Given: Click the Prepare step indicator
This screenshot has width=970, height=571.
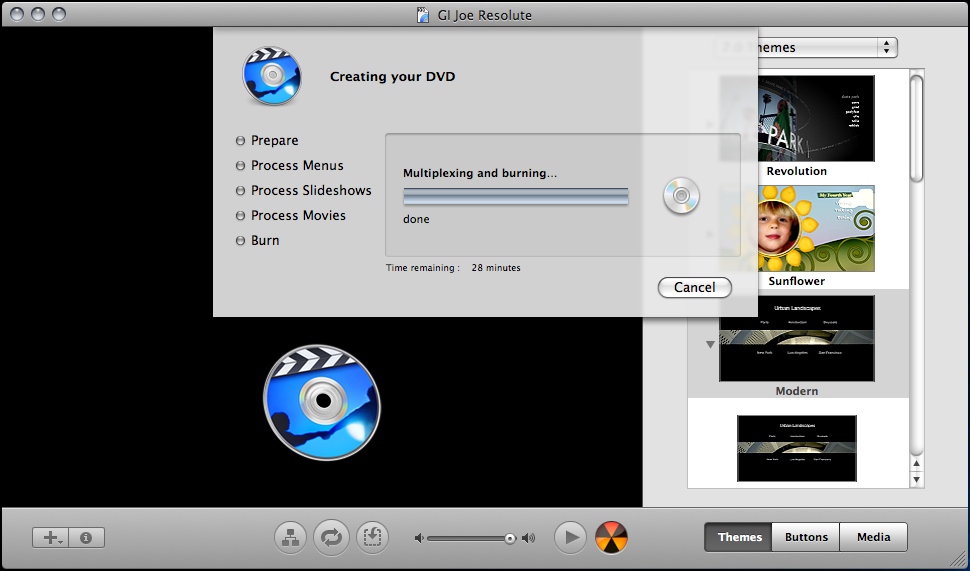Looking at the screenshot, I should point(241,141).
